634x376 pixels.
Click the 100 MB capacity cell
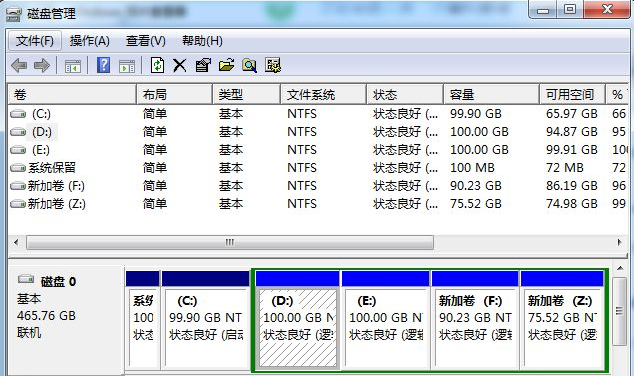472,168
